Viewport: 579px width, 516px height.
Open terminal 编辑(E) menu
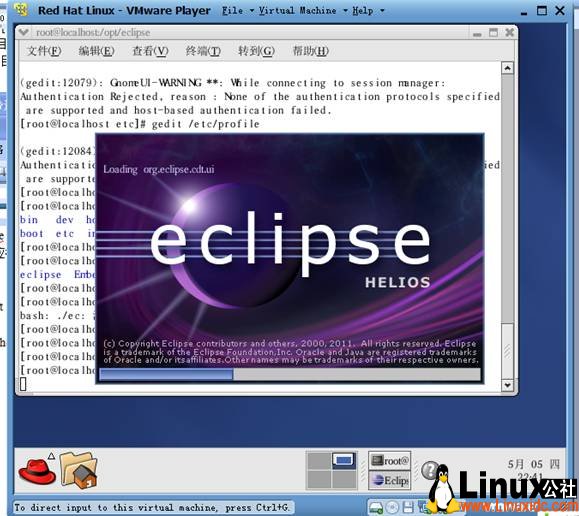(x=96, y=51)
